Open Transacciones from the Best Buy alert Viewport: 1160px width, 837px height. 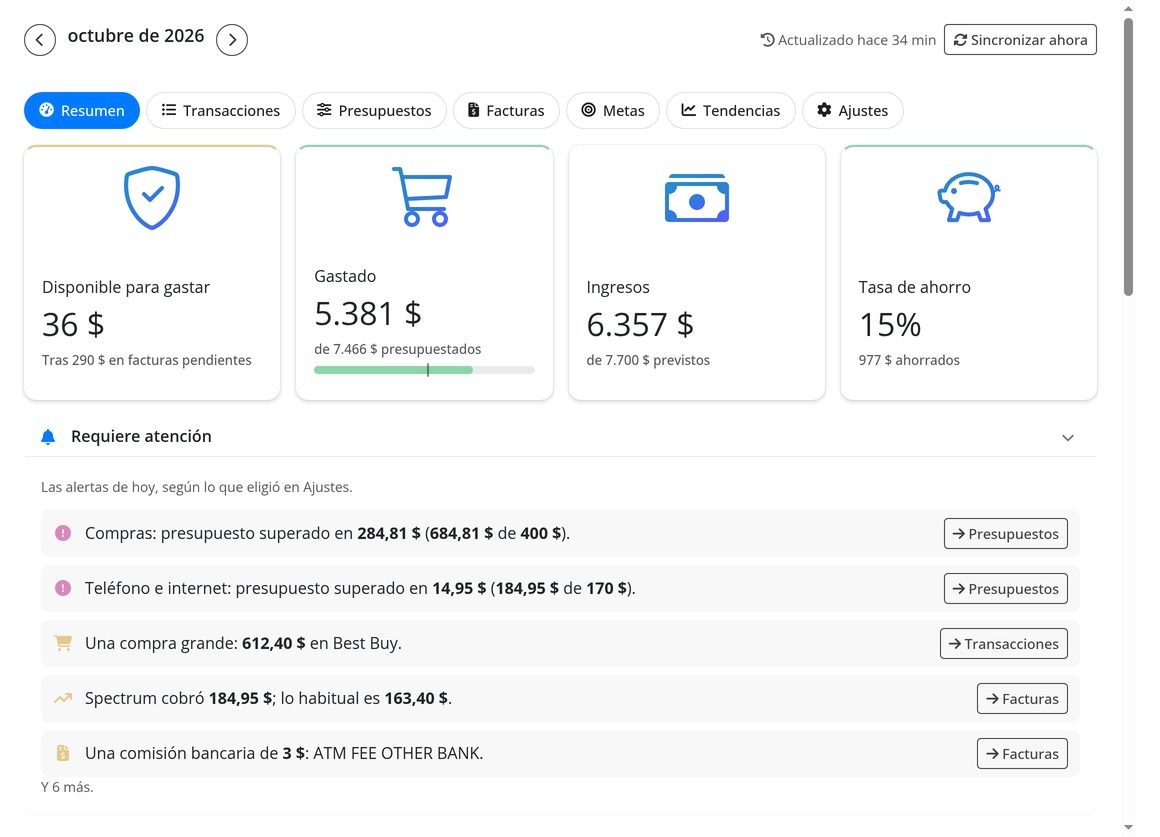[x=1004, y=643]
